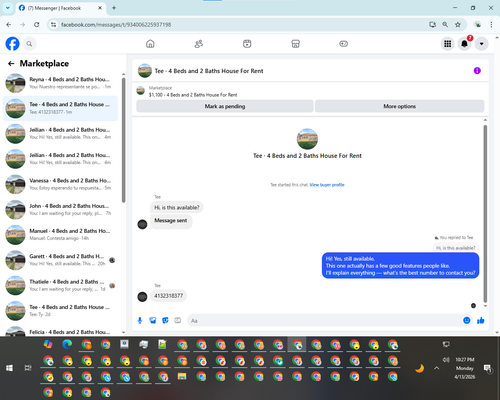
Task: Attach a photo with the image icon
Action: coord(153,320)
